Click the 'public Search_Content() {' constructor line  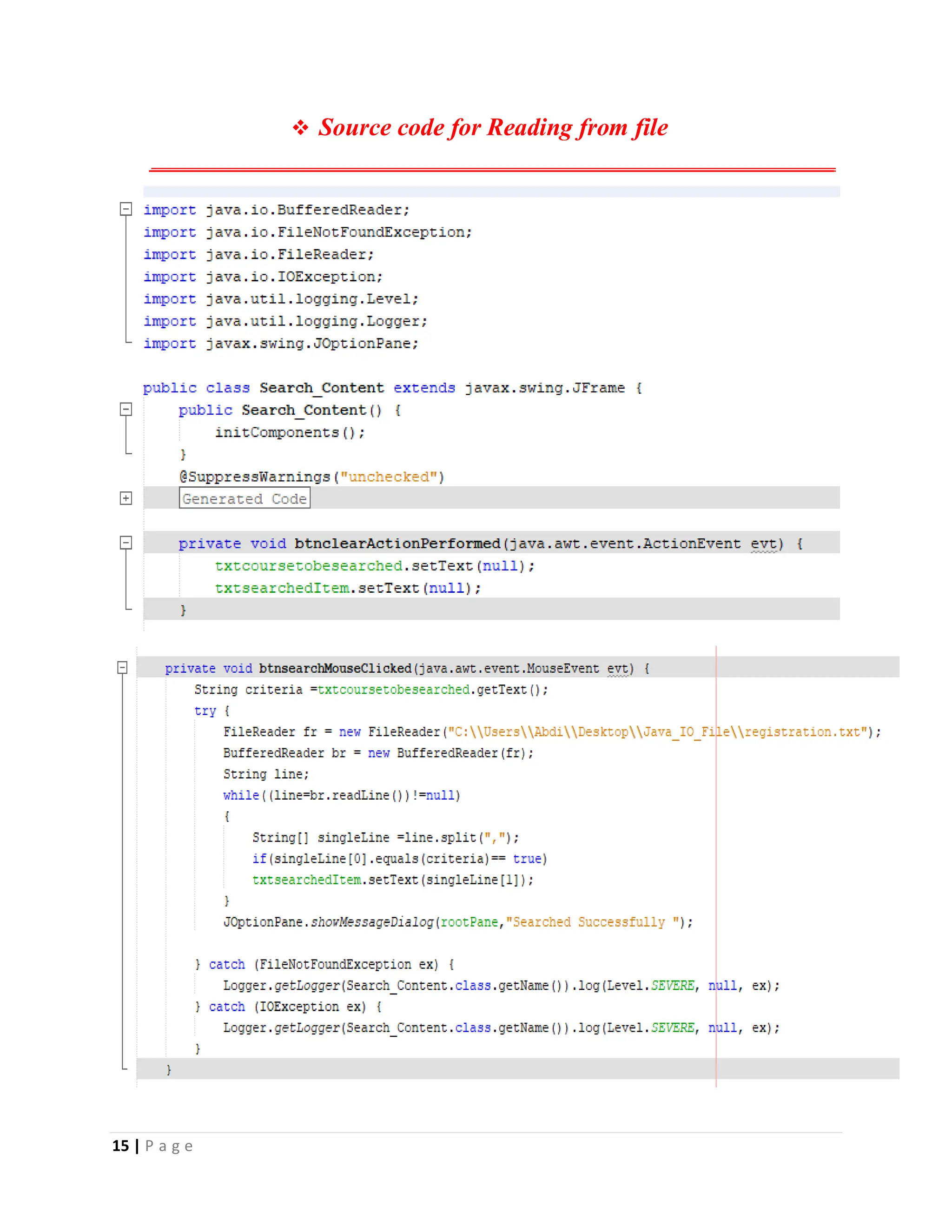pyautogui.click(x=290, y=410)
